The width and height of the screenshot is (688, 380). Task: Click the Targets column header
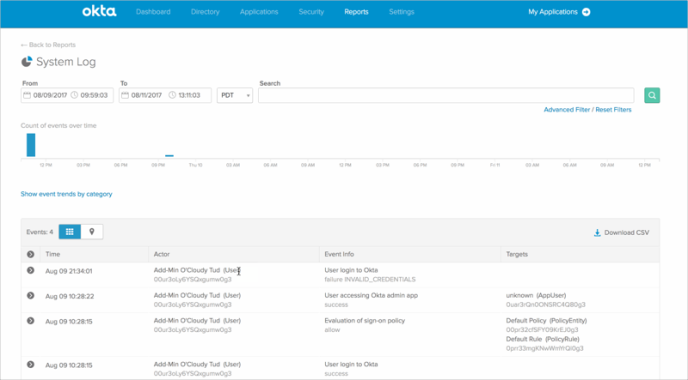pyautogui.click(x=517, y=254)
